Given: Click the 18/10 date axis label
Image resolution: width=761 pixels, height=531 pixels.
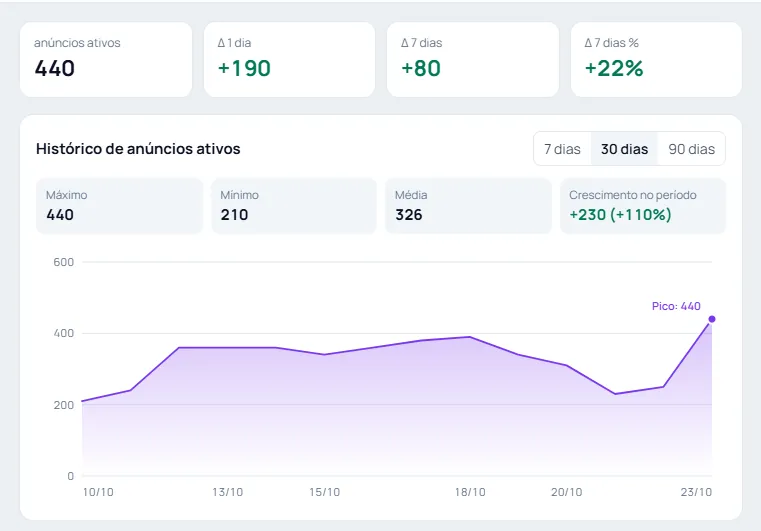Looking at the screenshot, I should coord(470,492).
